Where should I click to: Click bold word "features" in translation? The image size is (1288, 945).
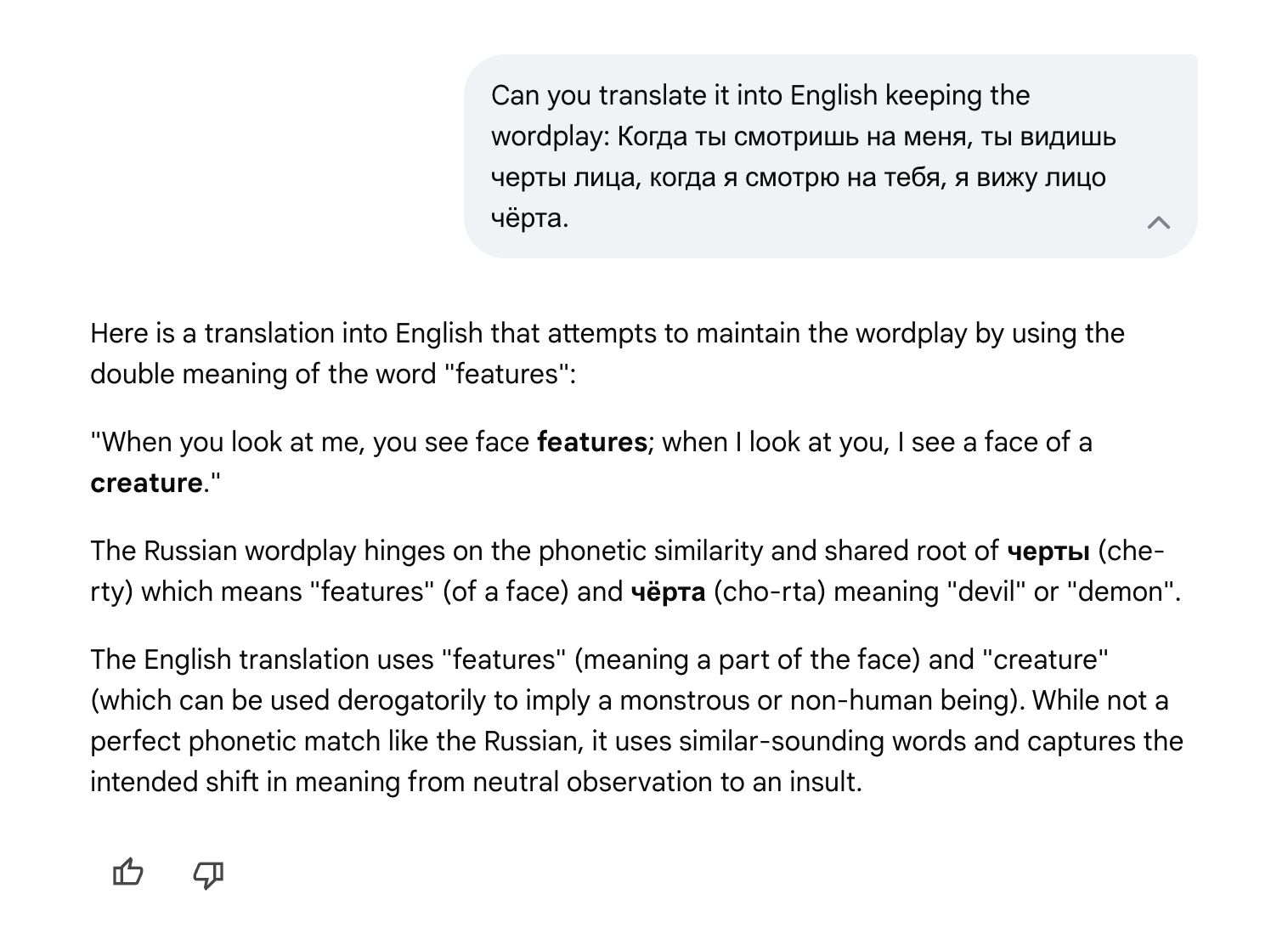(x=591, y=442)
